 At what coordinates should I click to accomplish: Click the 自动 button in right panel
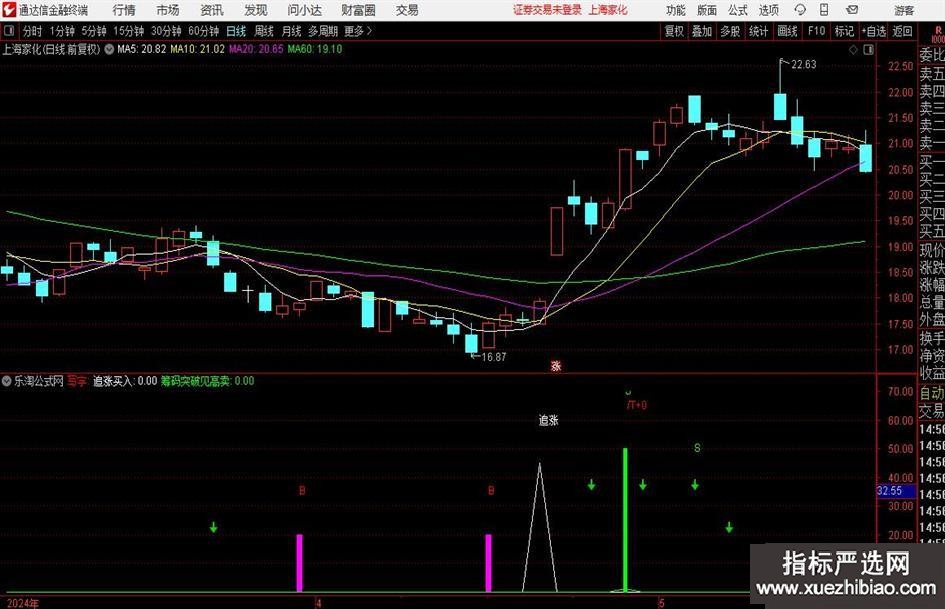tap(932, 393)
